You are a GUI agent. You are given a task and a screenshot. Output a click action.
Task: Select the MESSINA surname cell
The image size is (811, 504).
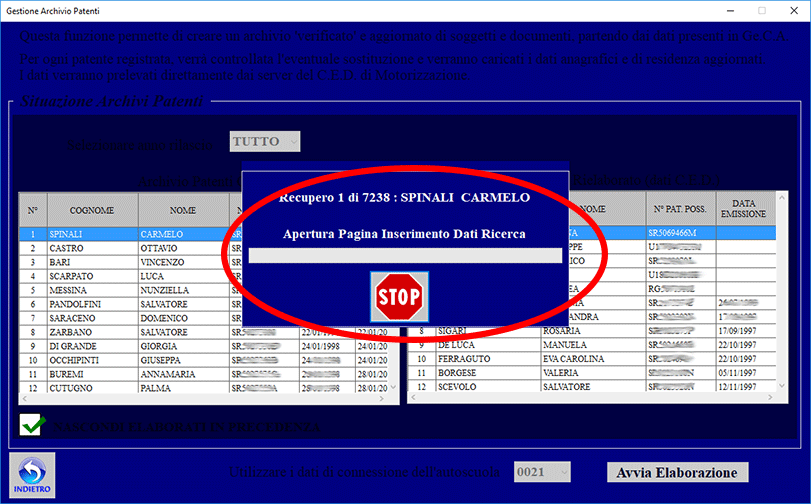93,290
